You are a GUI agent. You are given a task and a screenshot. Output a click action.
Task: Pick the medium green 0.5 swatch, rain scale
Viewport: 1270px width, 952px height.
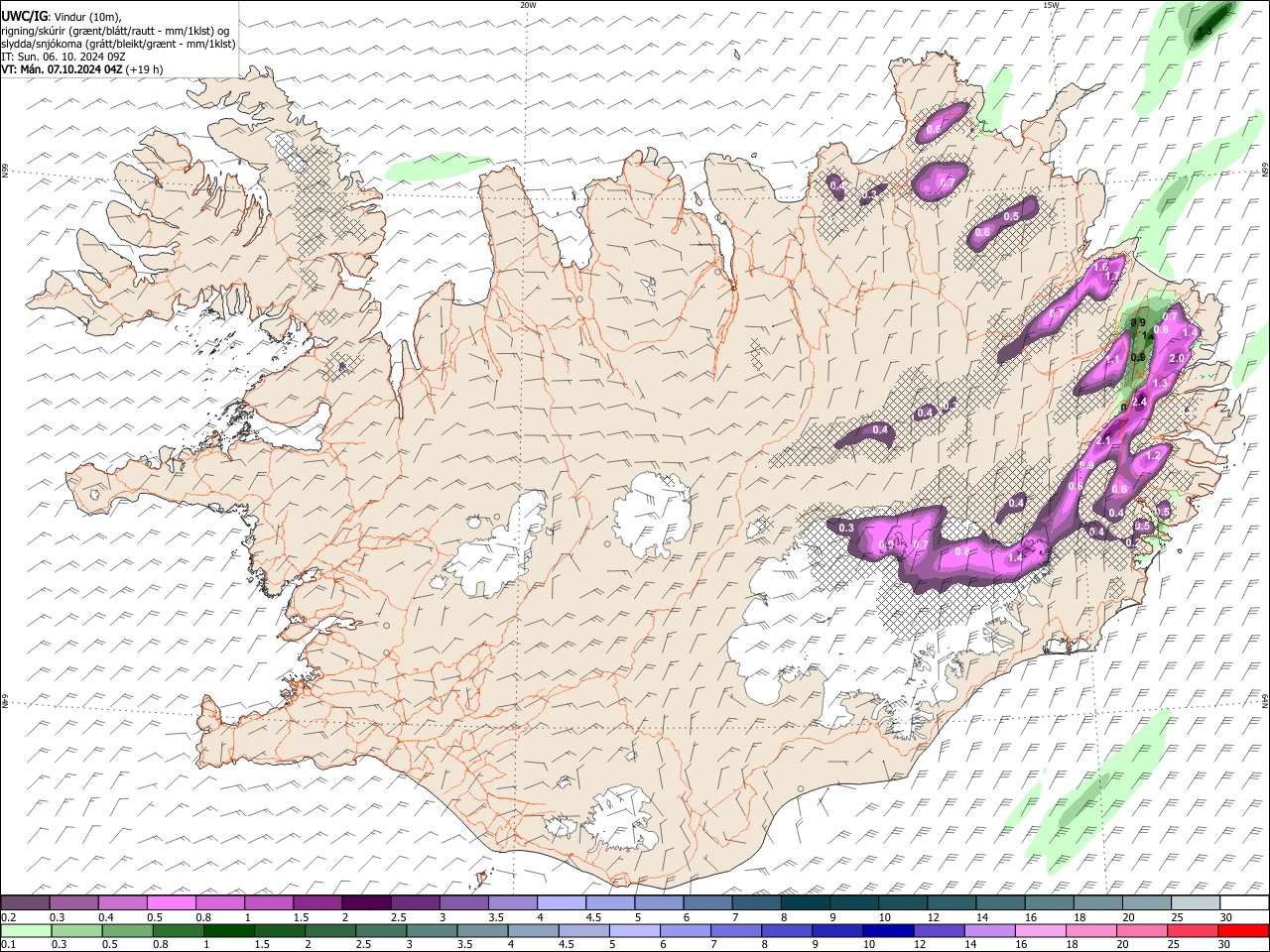[128, 931]
